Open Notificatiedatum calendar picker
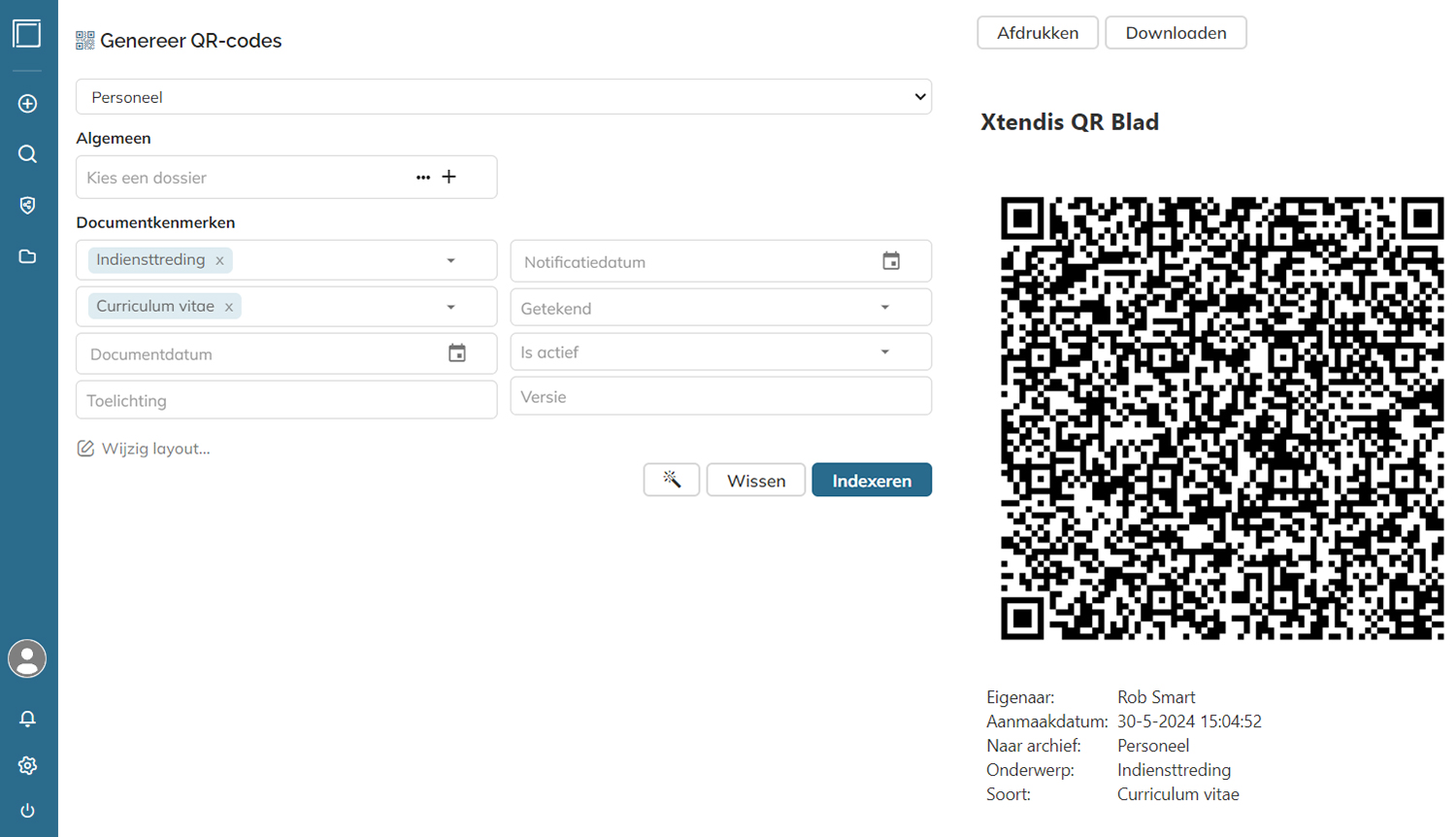Image resolution: width=1456 pixels, height=837 pixels. (891, 261)
